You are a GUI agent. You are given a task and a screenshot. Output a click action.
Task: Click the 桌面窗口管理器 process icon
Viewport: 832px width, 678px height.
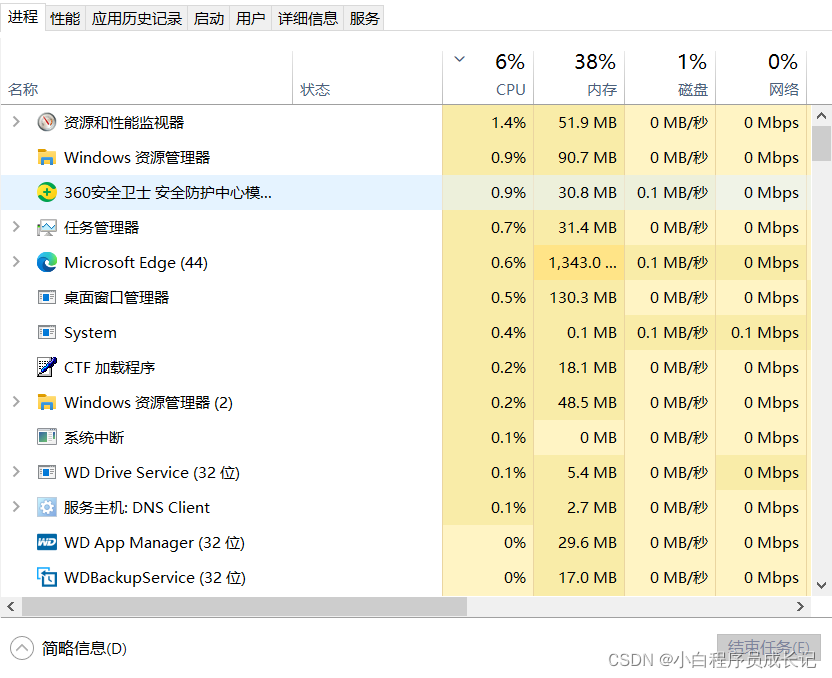[47, 298]
